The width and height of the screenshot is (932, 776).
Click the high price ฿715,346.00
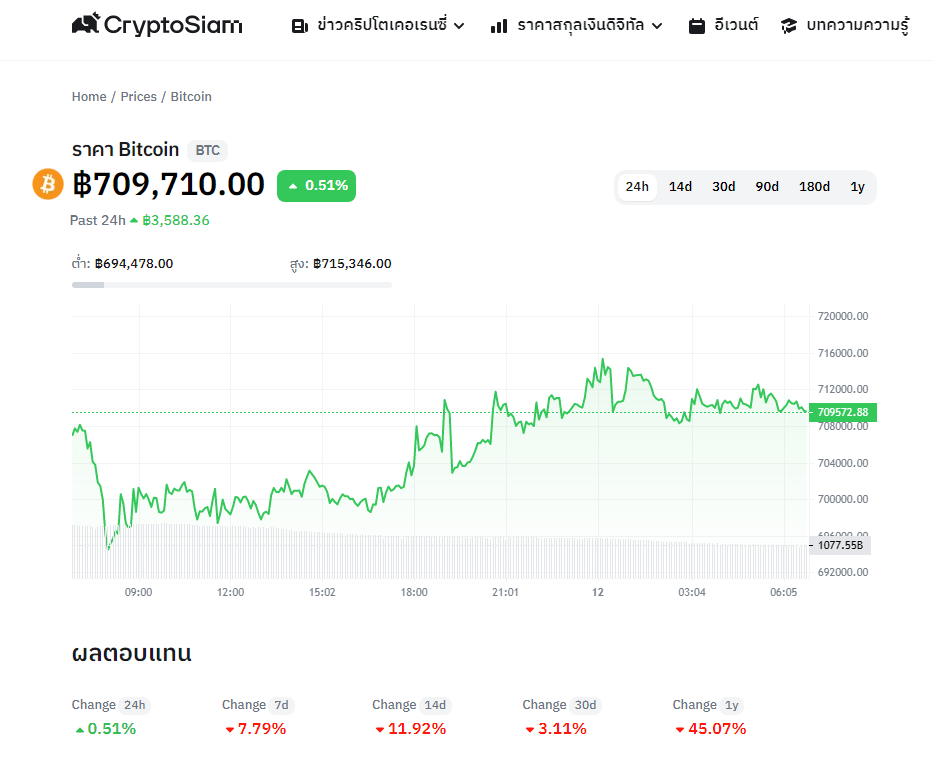point(352,264)
